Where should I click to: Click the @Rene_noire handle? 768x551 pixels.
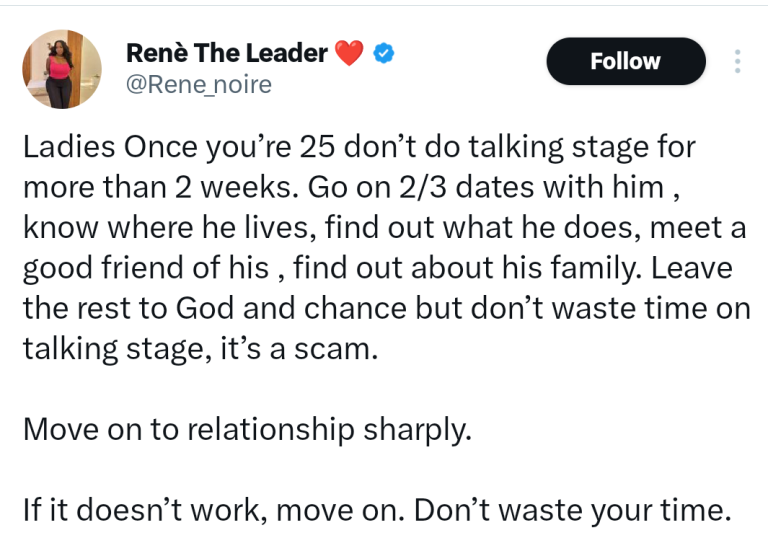click(199, 85)
